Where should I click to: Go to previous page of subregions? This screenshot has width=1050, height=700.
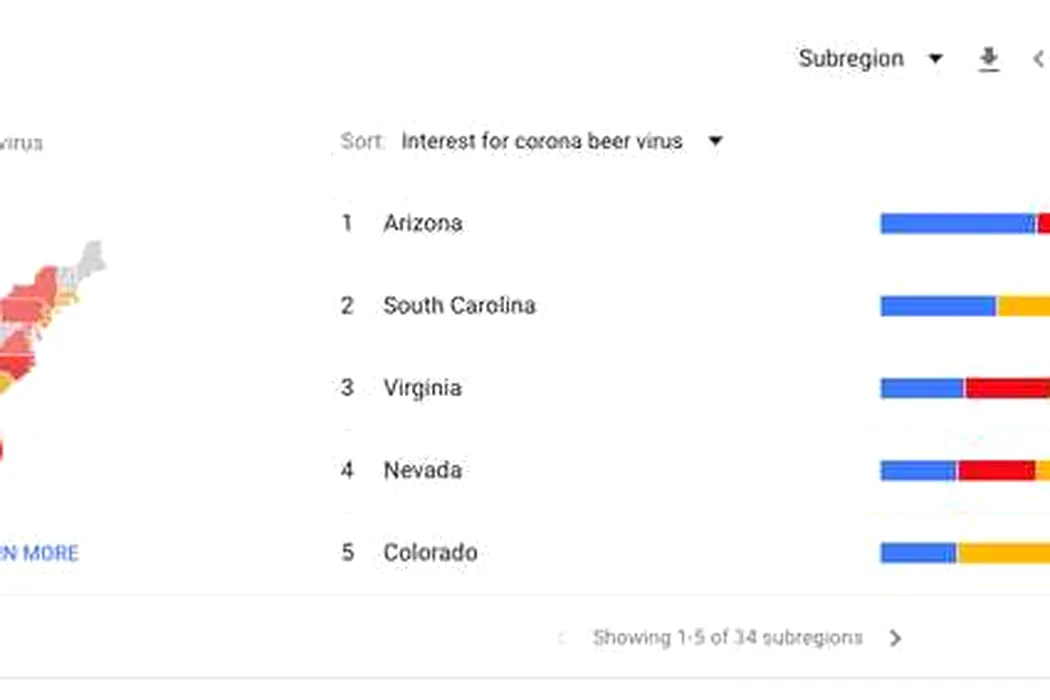(562, 638)
